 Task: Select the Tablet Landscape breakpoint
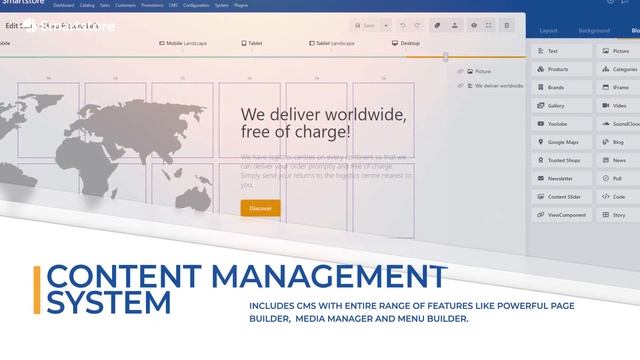(331, 43)
